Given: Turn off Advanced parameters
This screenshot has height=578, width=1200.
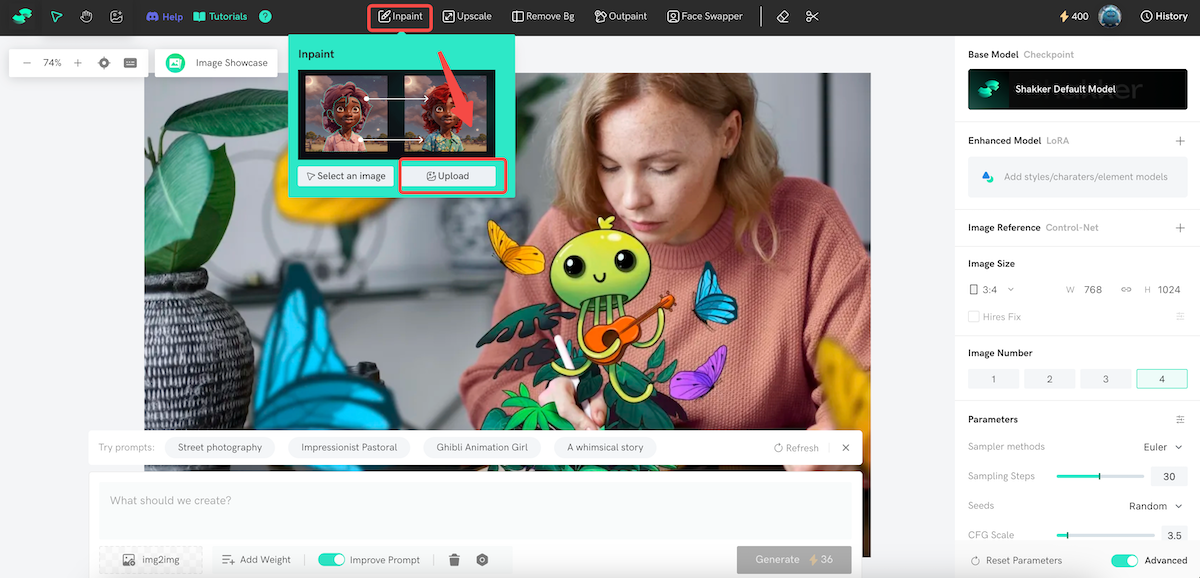Looking at the screenshot, I should tap(1124, 561).
